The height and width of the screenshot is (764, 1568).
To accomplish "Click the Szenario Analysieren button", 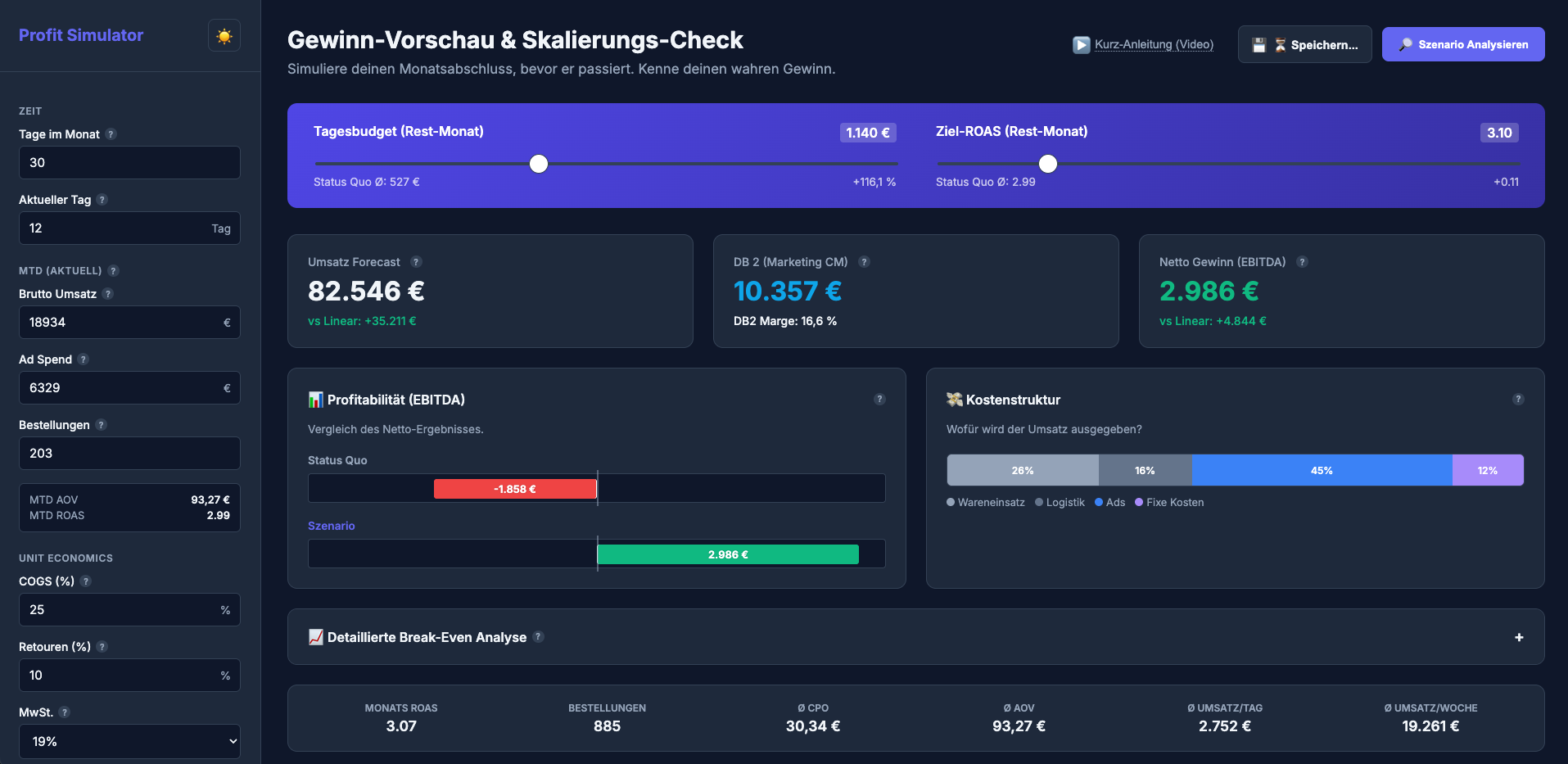I will coord(1463,44).
